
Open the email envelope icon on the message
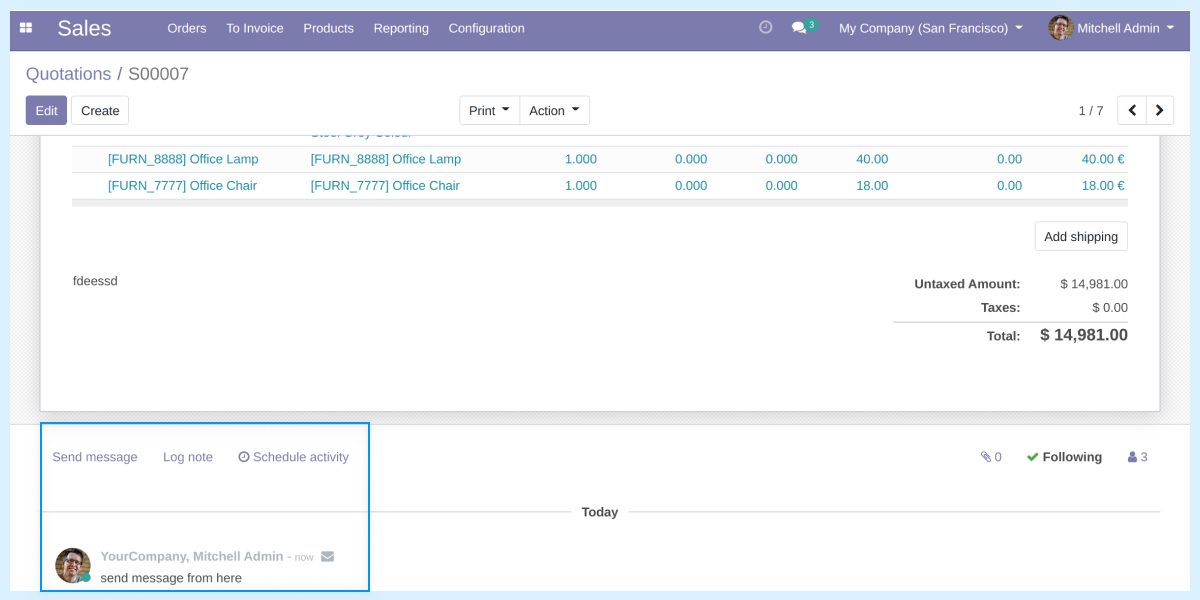click(x=328, y=556)
